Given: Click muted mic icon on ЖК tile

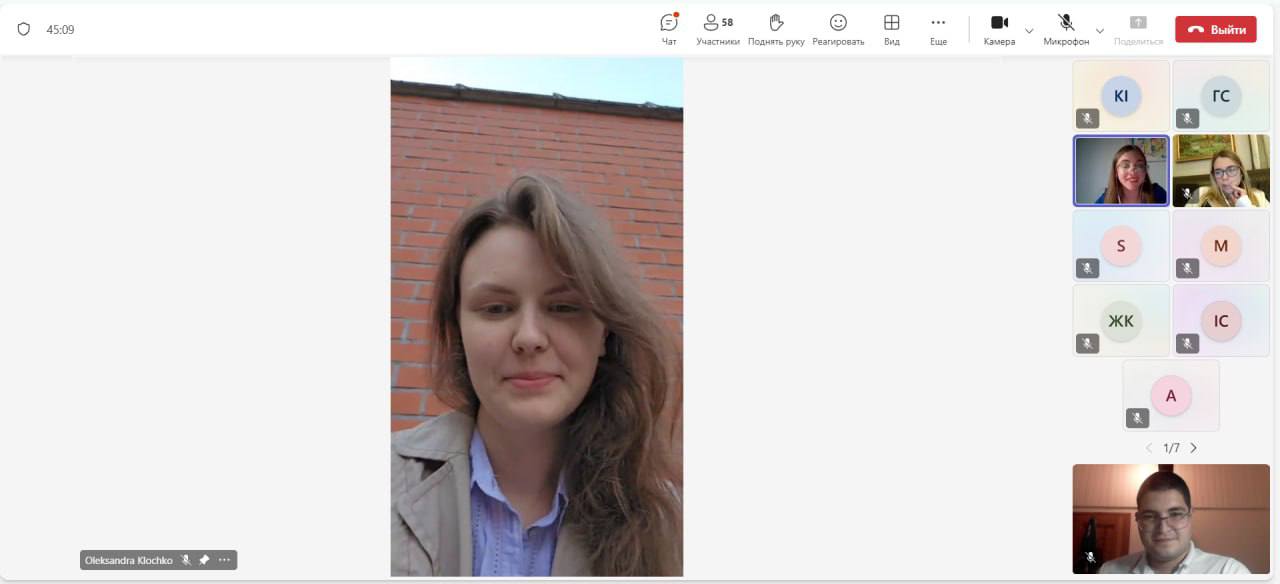Looking at the screenshot, I should (x=1087, y=343).
